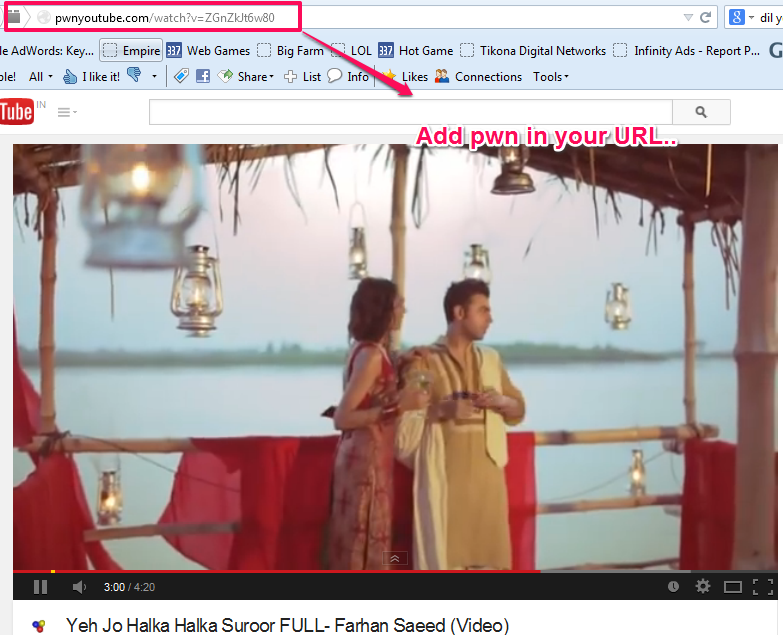Click the channel icon beside the video title
This screenshot has width=783, height=635.
point(39,626)
